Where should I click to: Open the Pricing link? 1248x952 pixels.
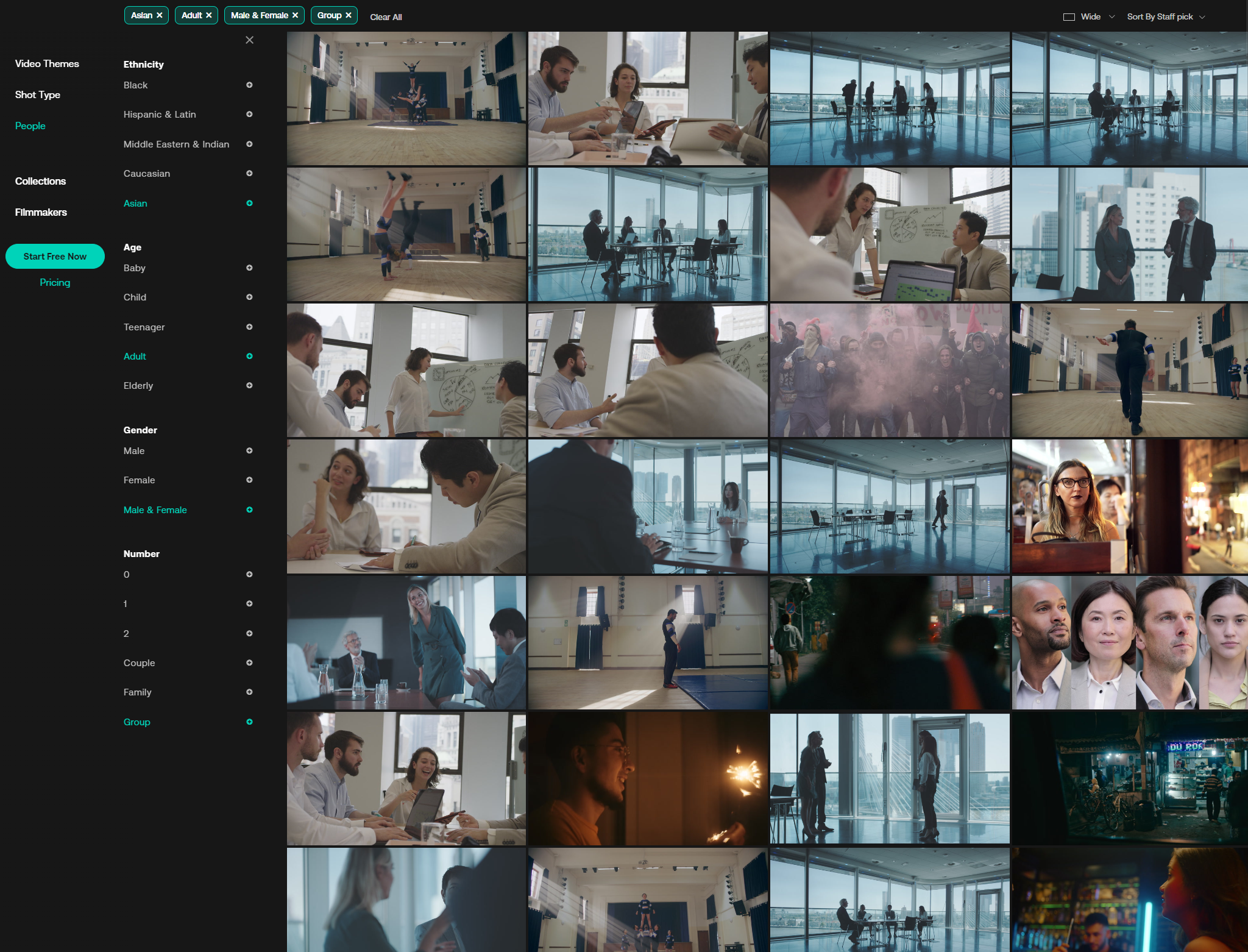55,283
